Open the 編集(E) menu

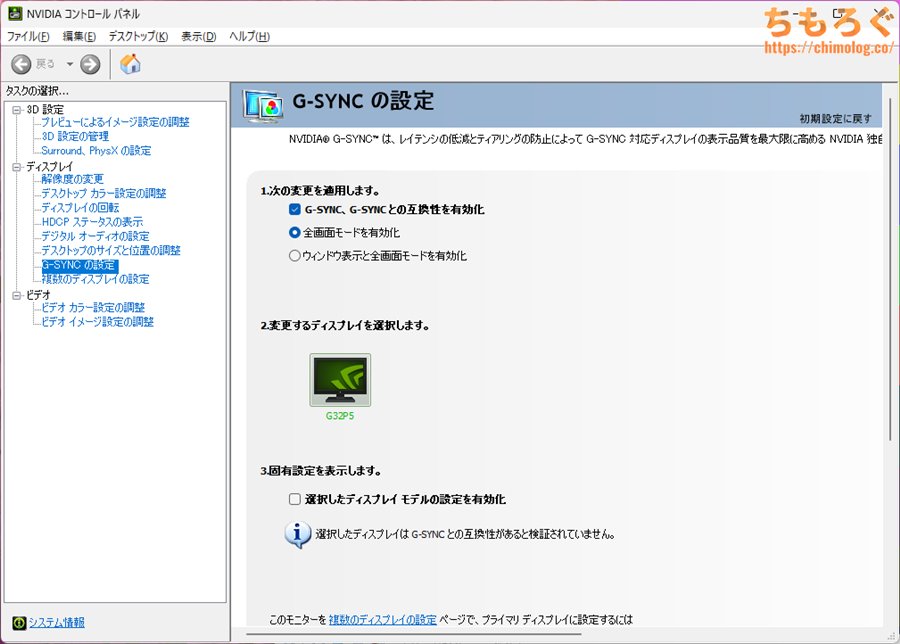[x=79, y=36]
